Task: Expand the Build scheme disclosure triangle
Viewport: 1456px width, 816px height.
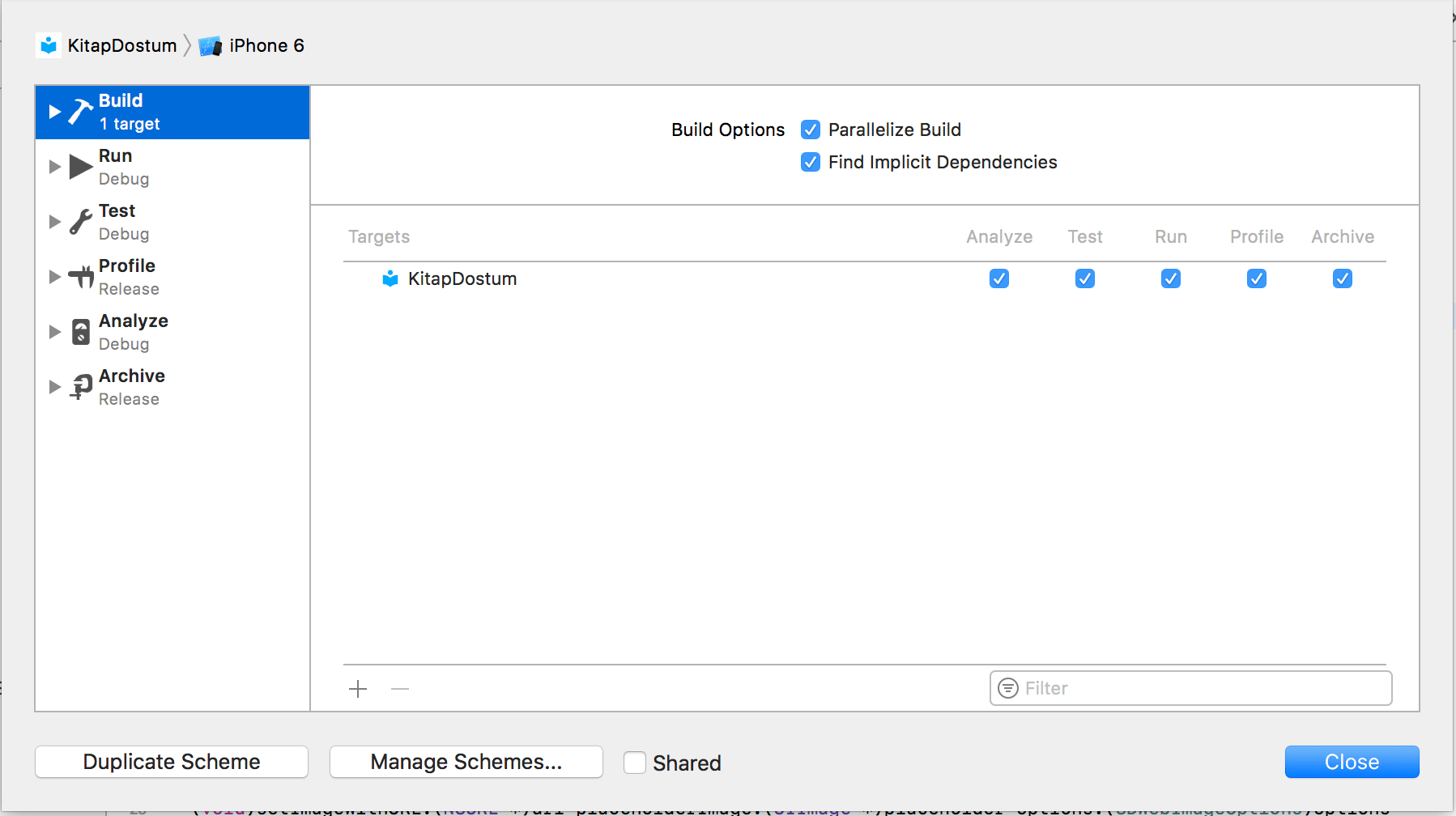Action: (53, 111)
